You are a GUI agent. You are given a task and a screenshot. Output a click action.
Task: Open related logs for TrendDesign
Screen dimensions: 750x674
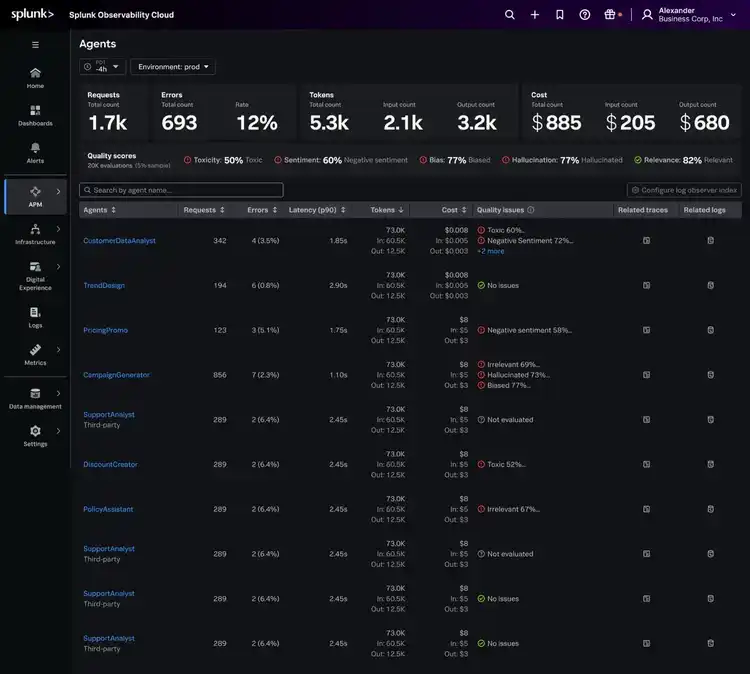pos(711,285)
